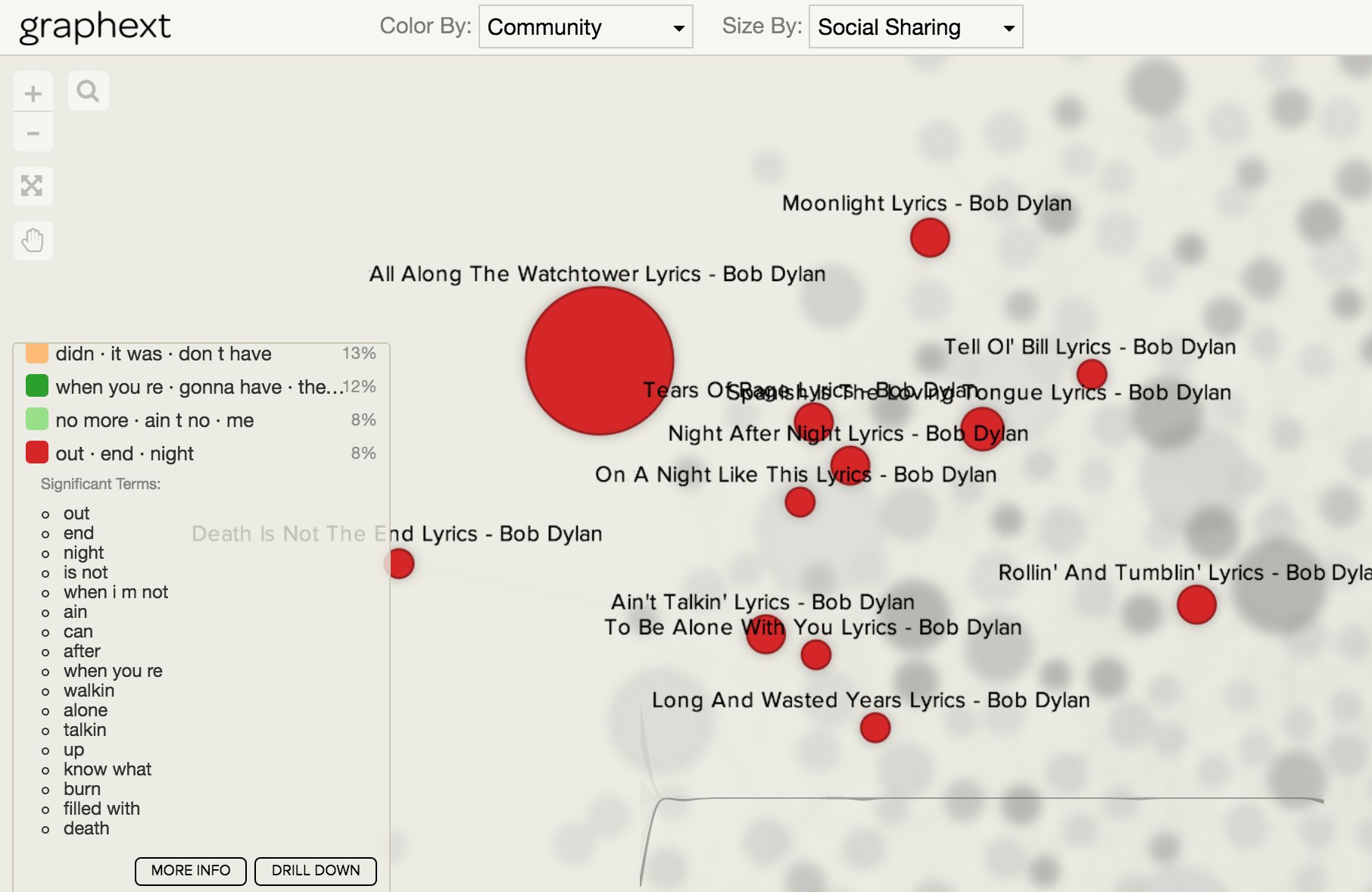Image resolution: width=1372 pixels, height=892 pixels.
Task: Click the fit-to-screen expand icon
Action: (x=33, y=186)
